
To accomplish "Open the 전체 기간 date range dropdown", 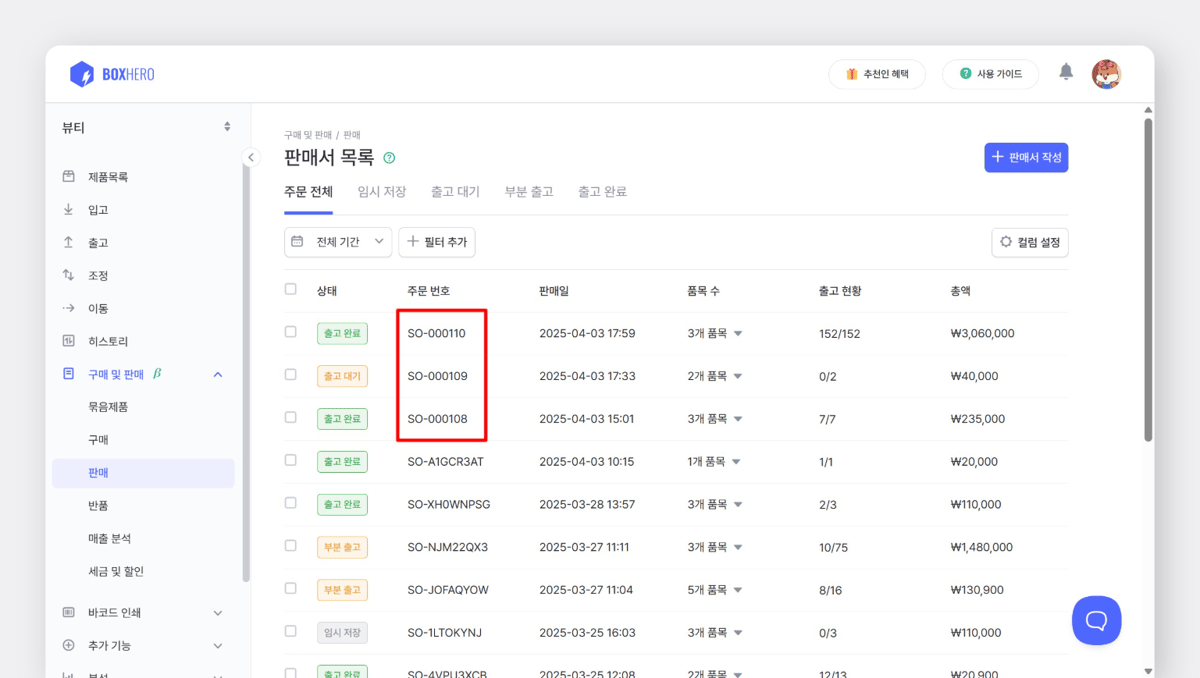I will [x=337, y=242].
